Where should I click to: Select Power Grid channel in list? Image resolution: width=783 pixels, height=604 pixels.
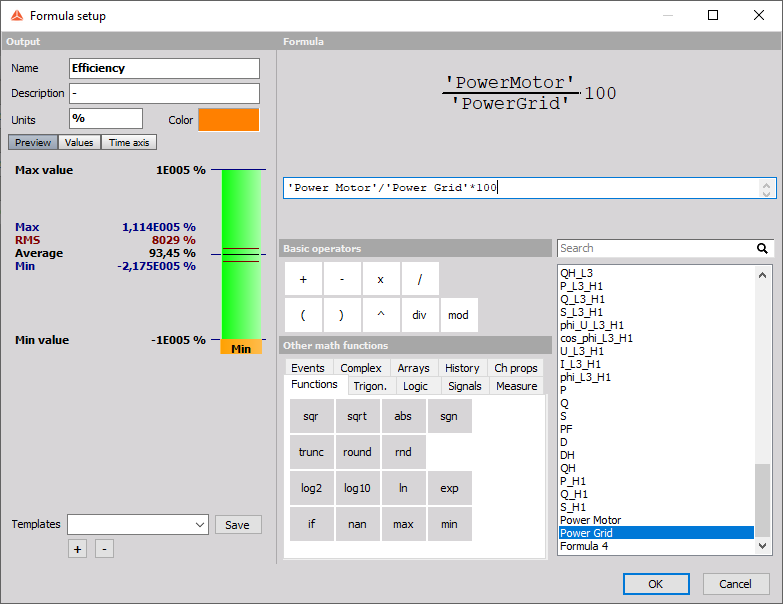(x=656, y=533)
